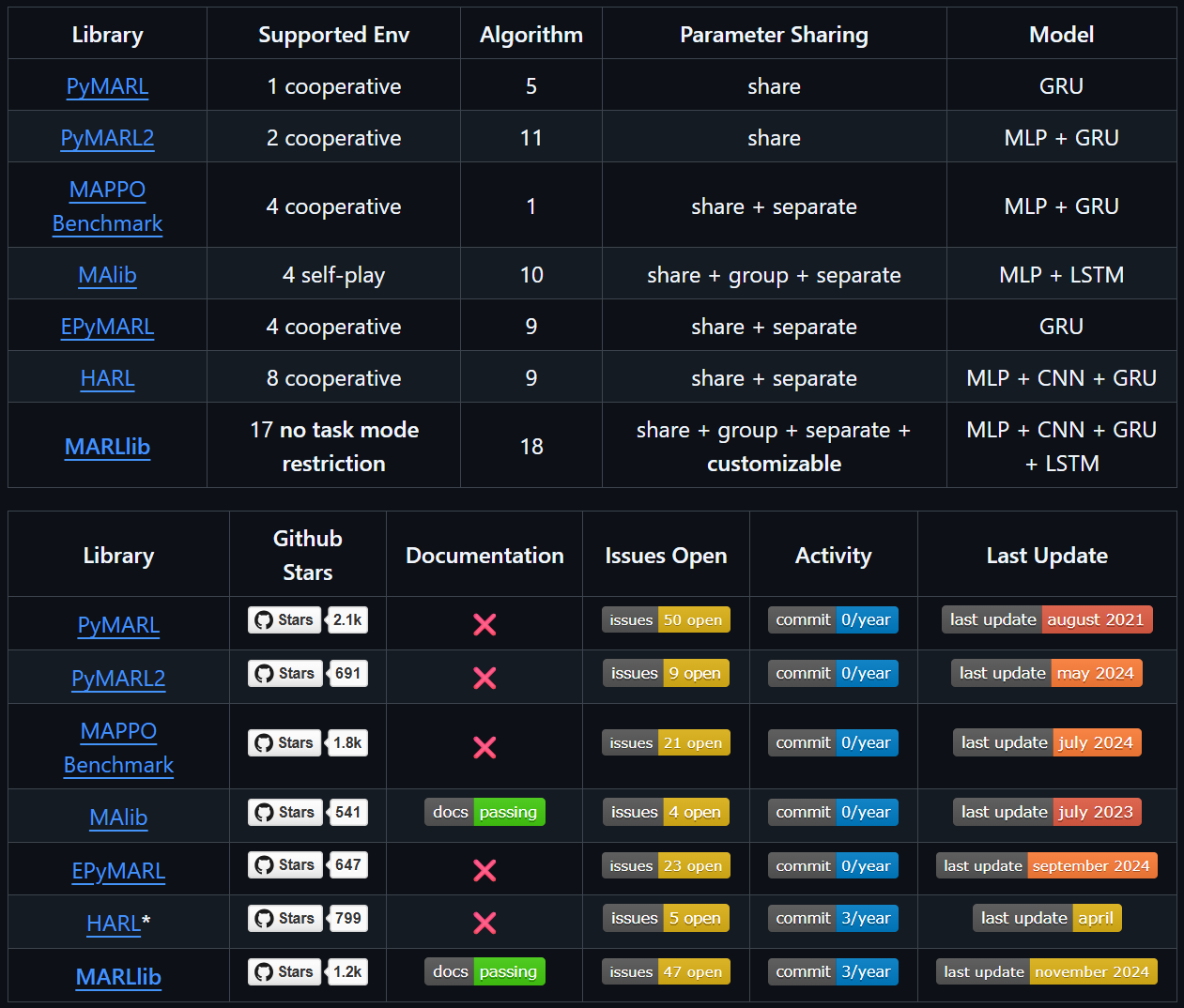
Task: Open the MAPPO Benchmark link in the Github Stars table
Action: coord(118,748)
